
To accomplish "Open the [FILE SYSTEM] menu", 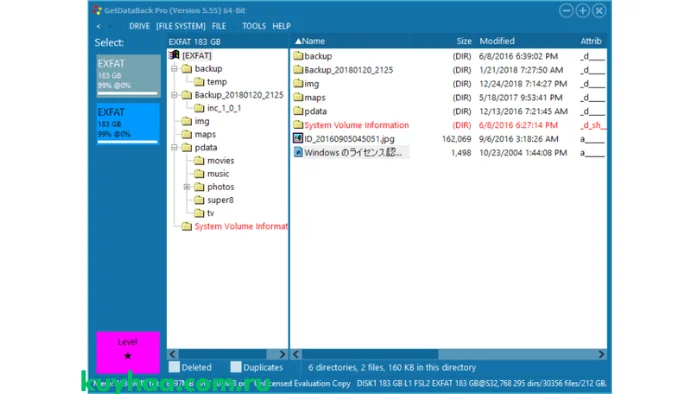I will point(181,26).
